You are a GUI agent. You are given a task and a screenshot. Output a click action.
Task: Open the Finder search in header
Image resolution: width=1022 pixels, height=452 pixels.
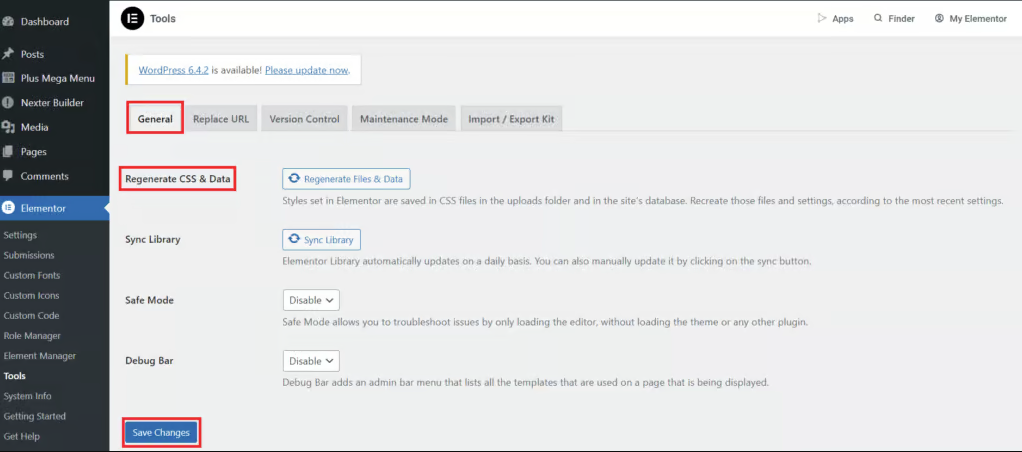[x=894, y=18]
